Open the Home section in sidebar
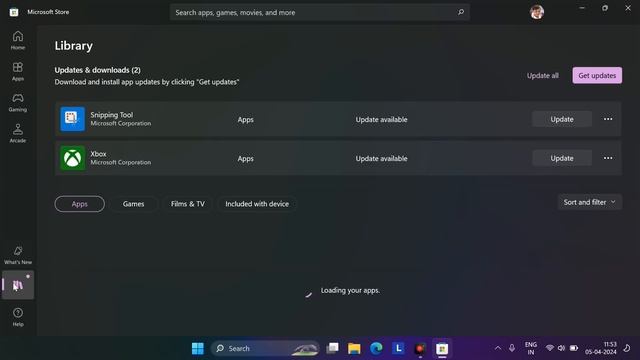Screen dimensions: 640x360 click(x=18, y=40)
